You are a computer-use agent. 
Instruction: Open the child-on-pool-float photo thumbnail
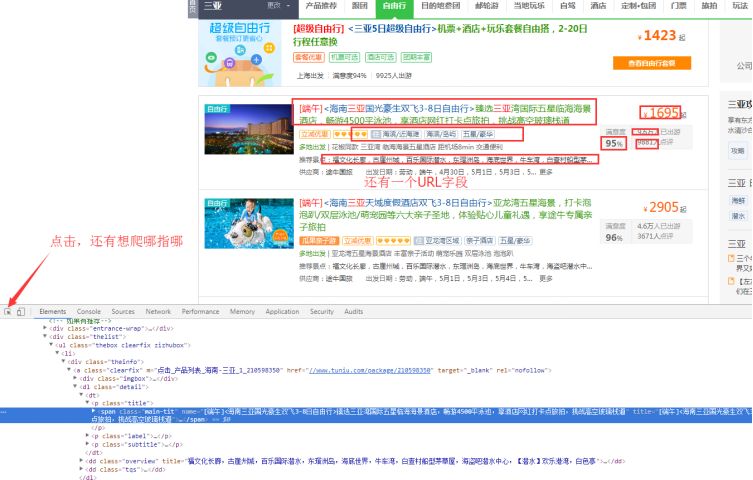[249, 223]
